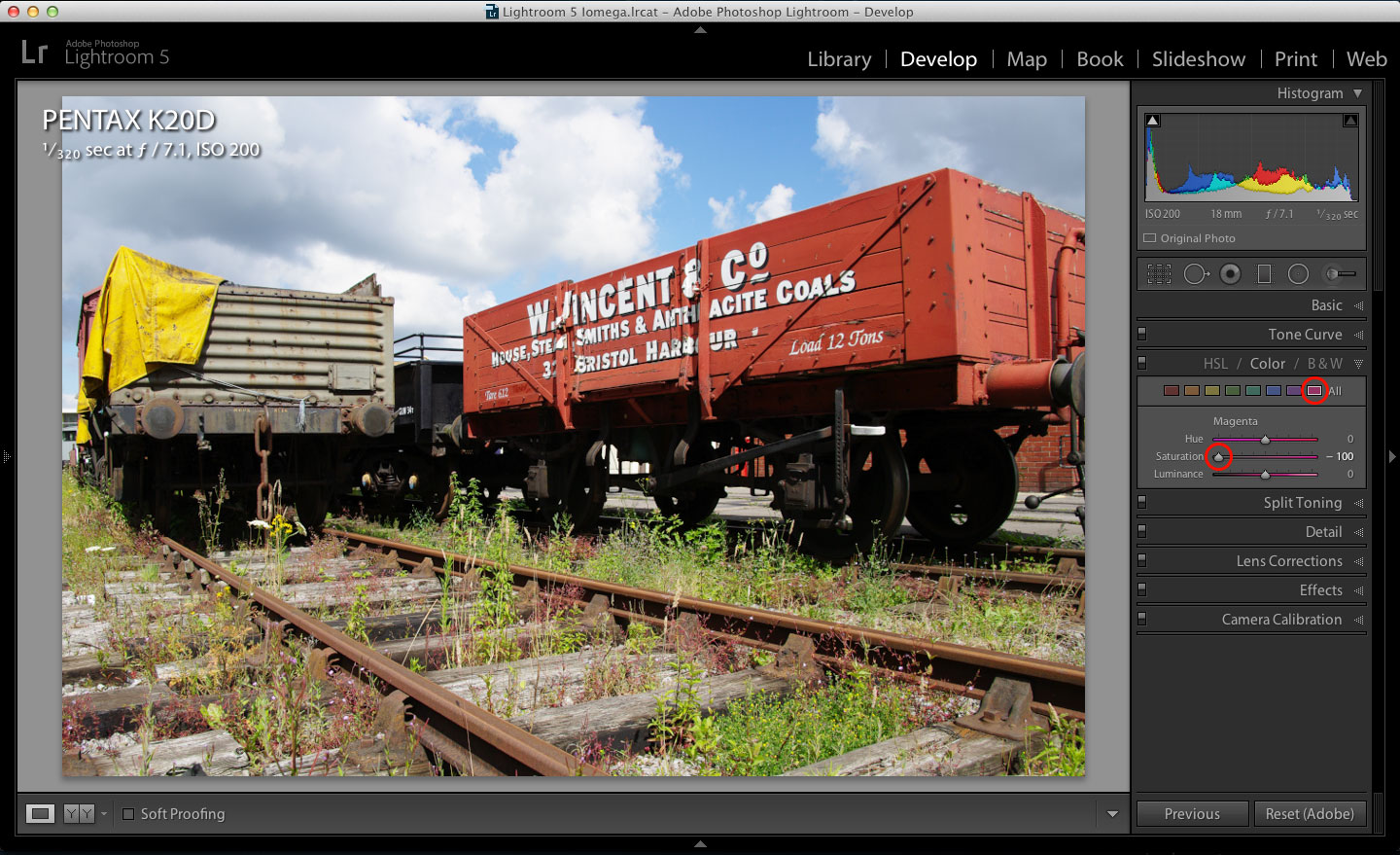
Task: Toggle Lens Corrections panel on/off switch
Action: pyautogui.click(x=1142, y=560)
